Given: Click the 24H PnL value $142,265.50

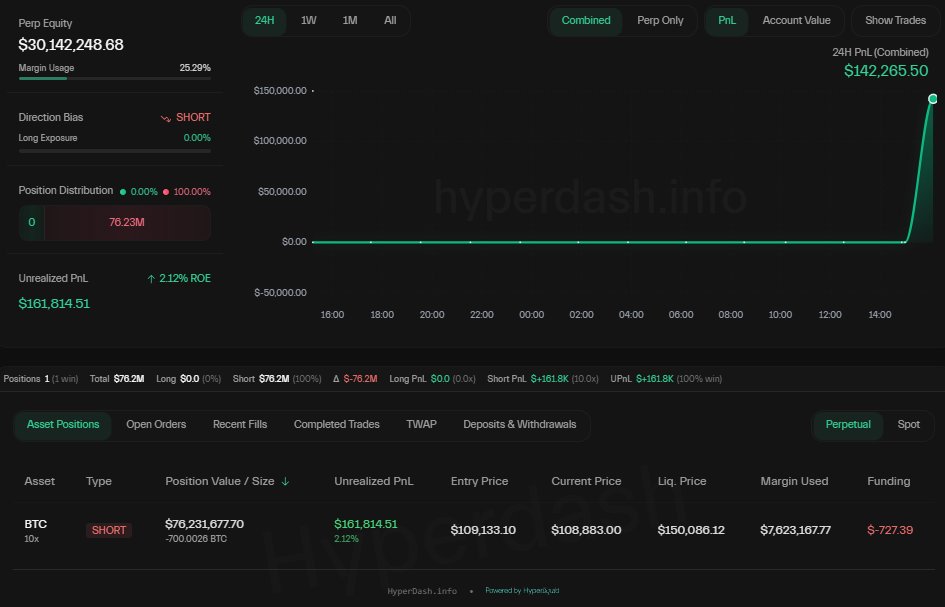Looking at the screenshot, I should coord(886,71).
